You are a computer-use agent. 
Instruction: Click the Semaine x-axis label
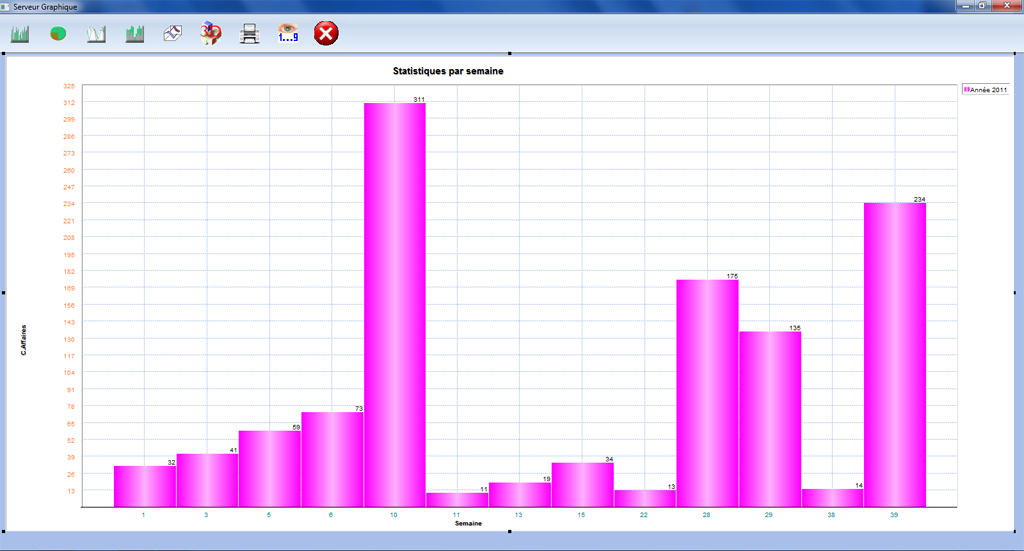coord(469,523)
